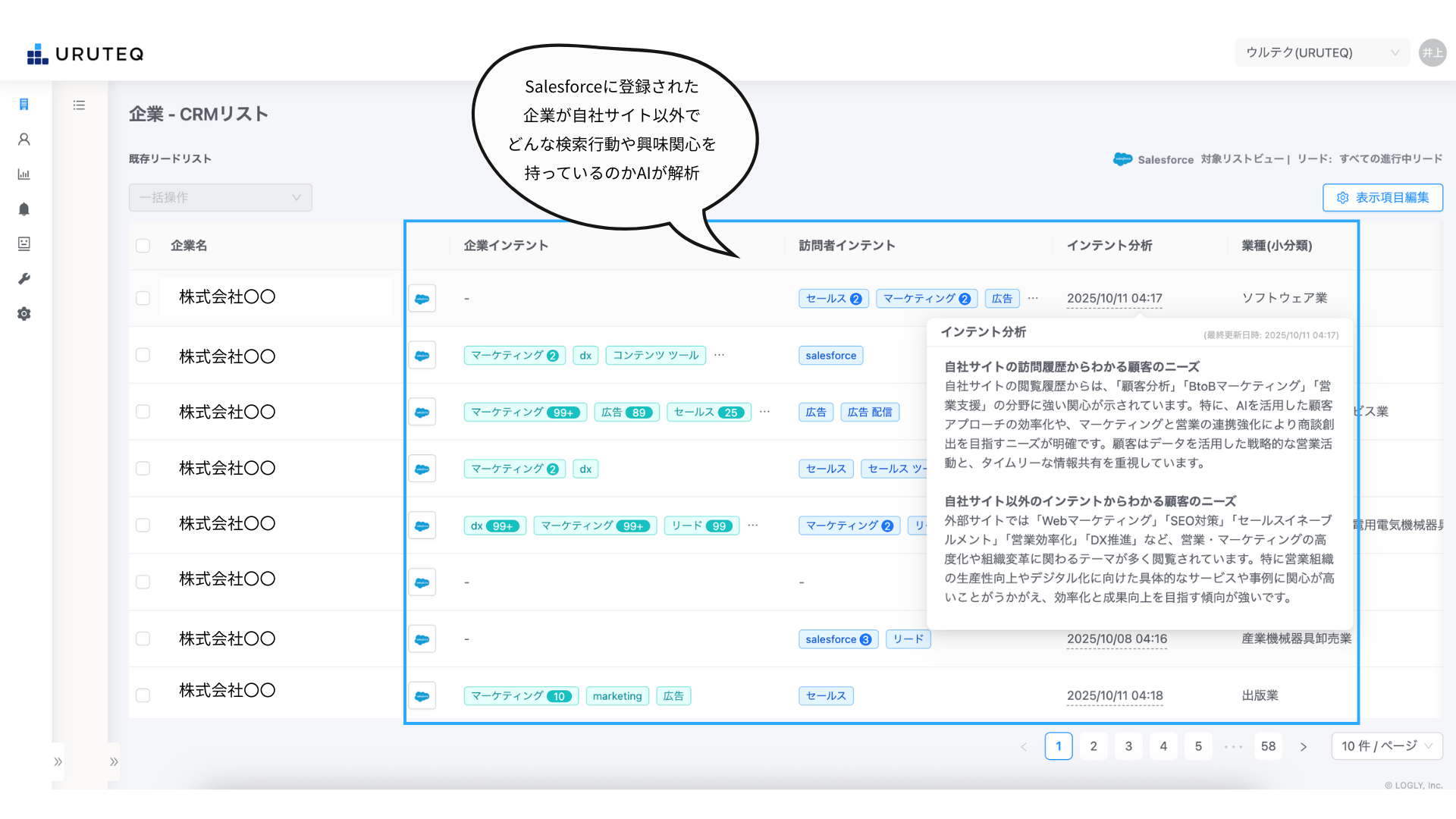Click the 2025/10/11 04:18 intent analysis link
The image size is (1456, 819).
(1114, 696)
